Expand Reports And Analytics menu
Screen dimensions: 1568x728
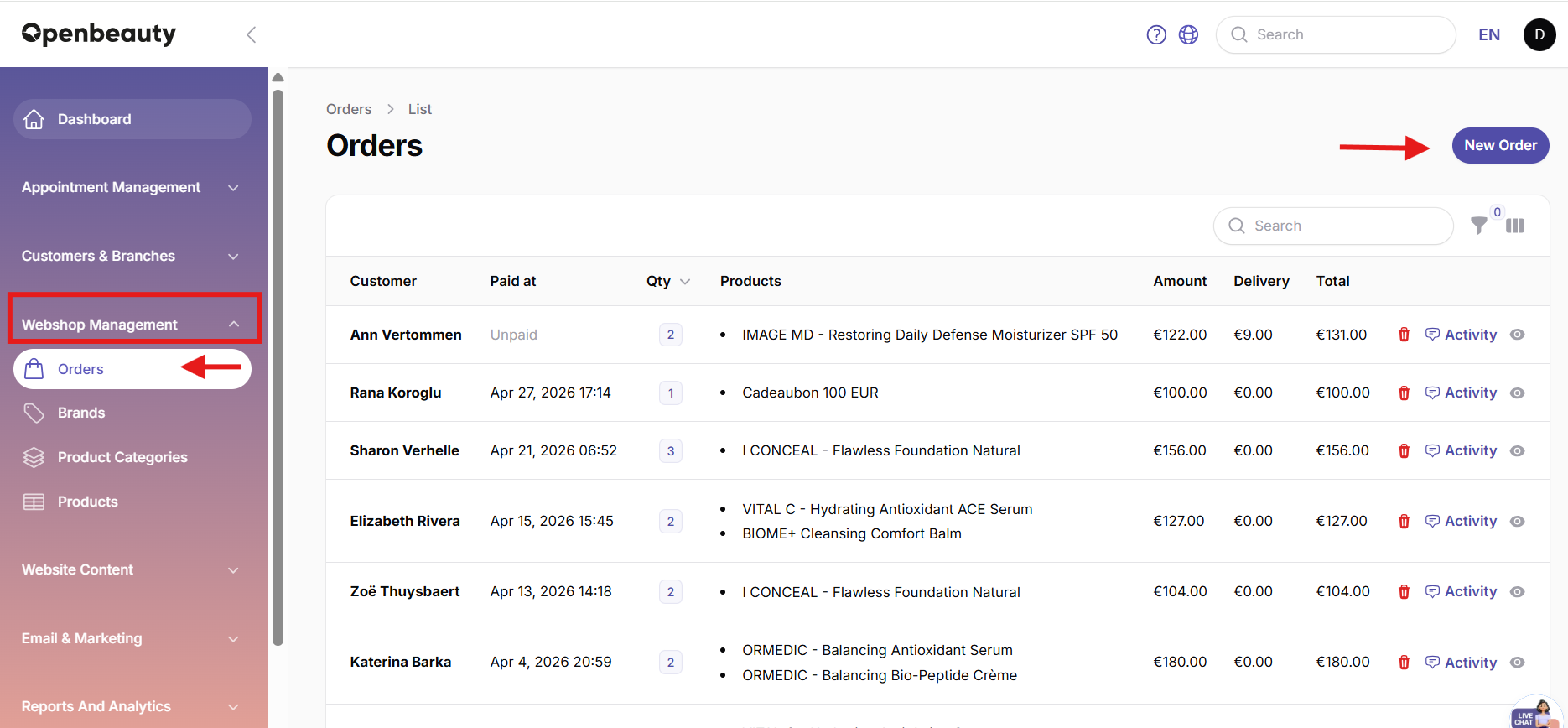pos(131,706)
